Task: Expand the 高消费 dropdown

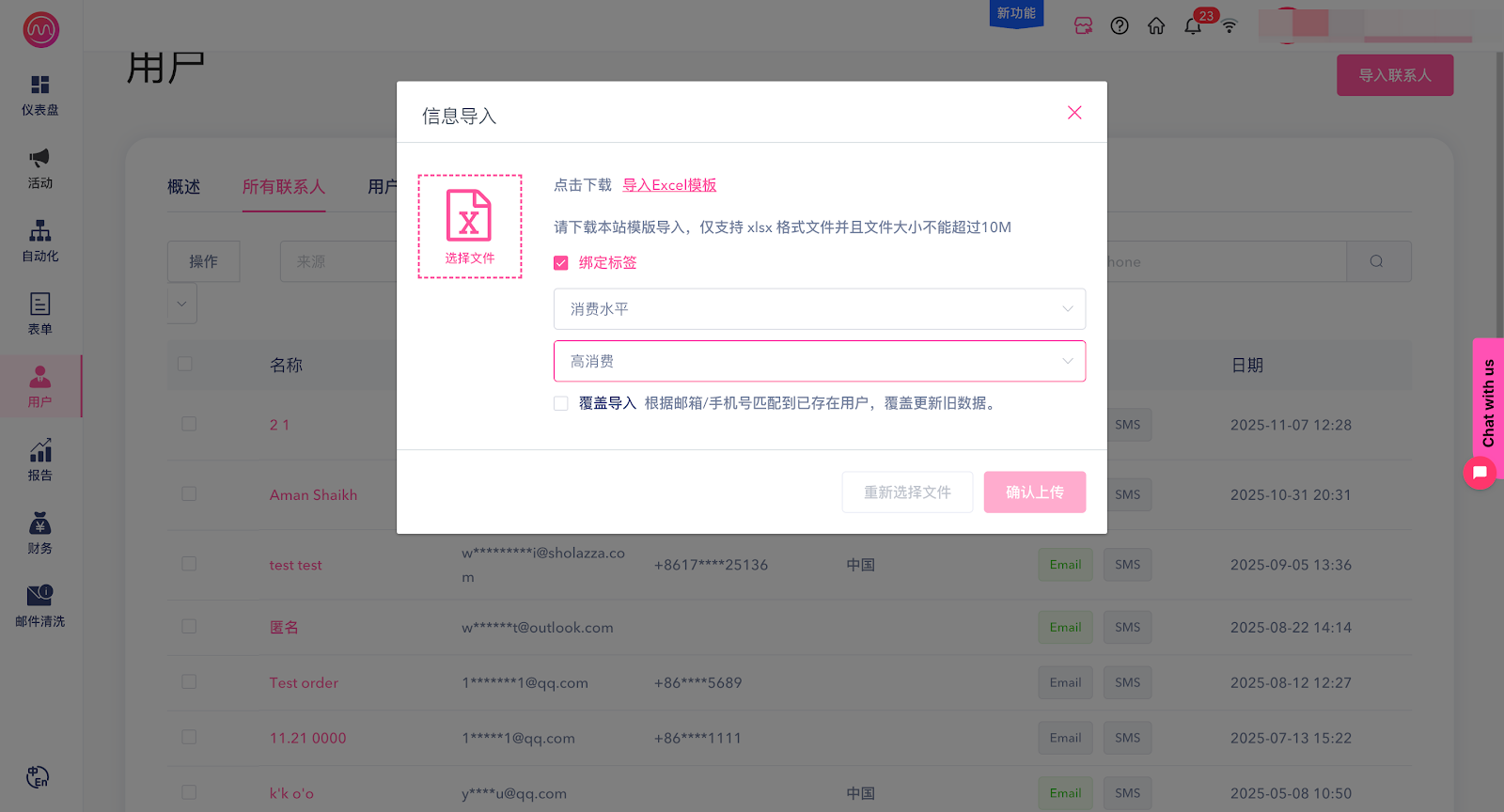Action: click(819, 362)
